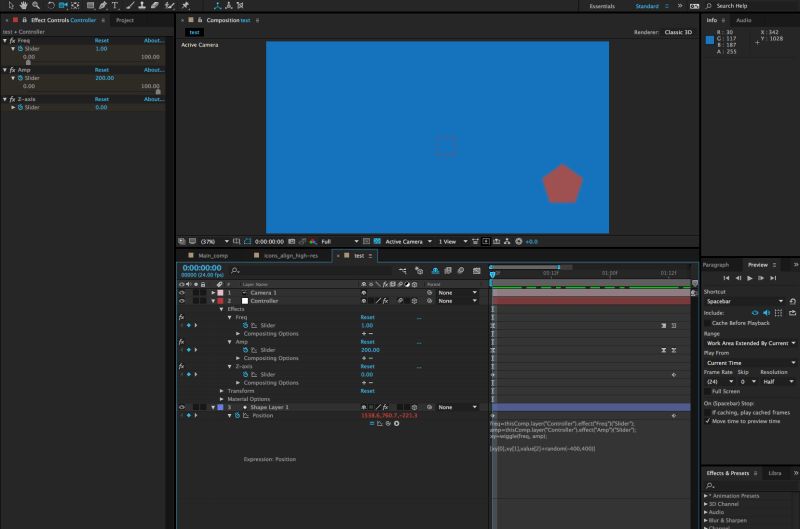Select the Pan Behind anchor point tool

pos(76,5)
